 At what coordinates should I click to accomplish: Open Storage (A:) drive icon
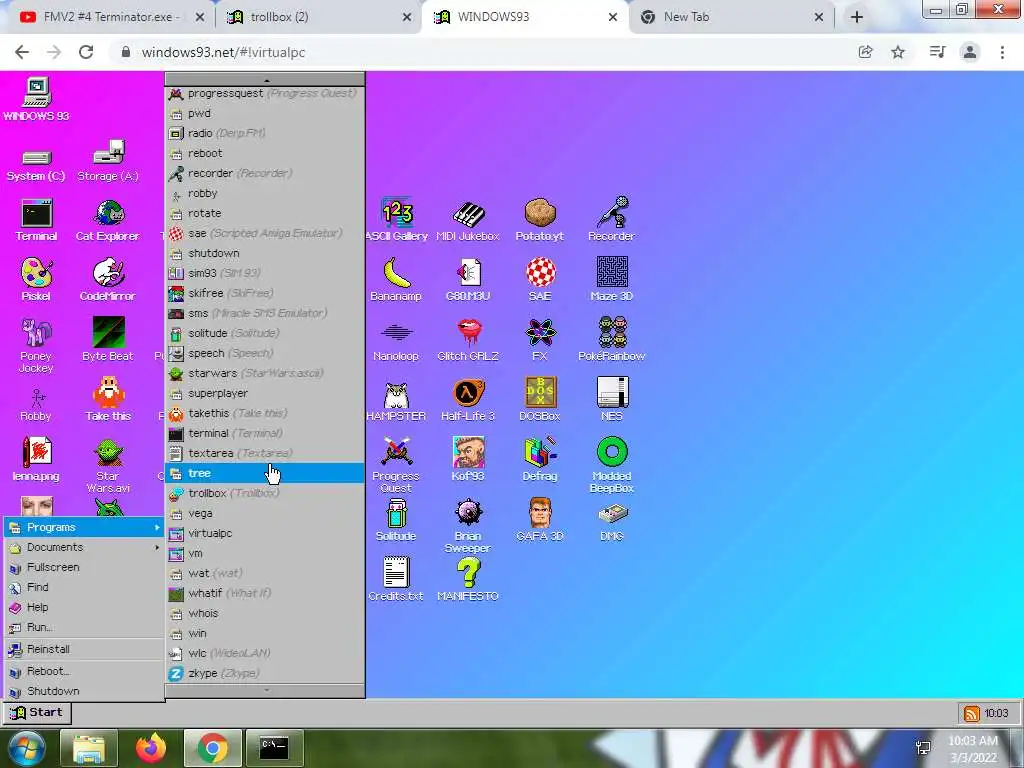[108, 161]
